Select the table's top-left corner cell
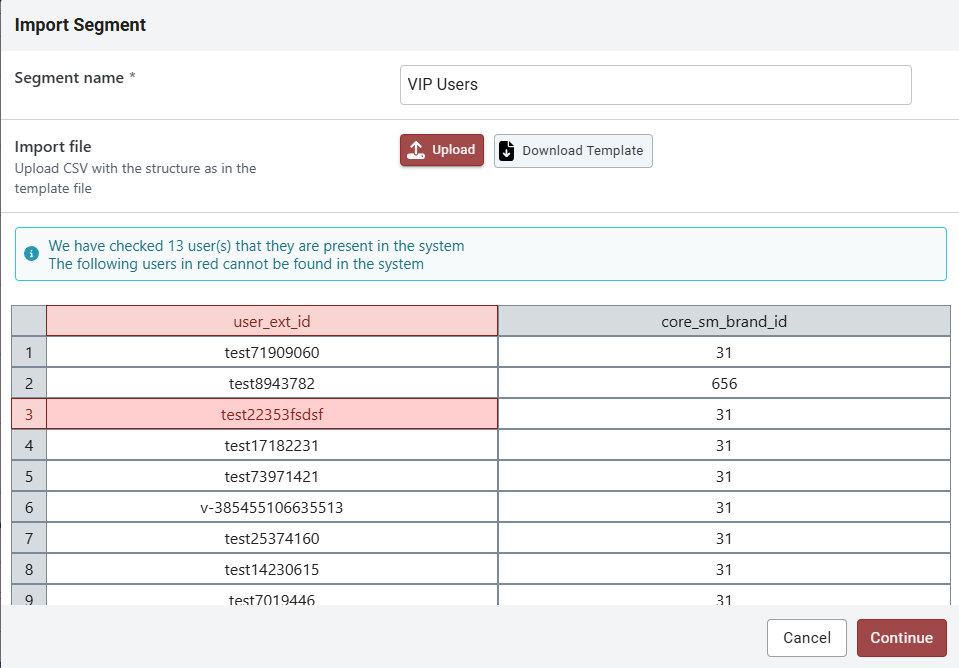959x668 pixels. (29, 321)
